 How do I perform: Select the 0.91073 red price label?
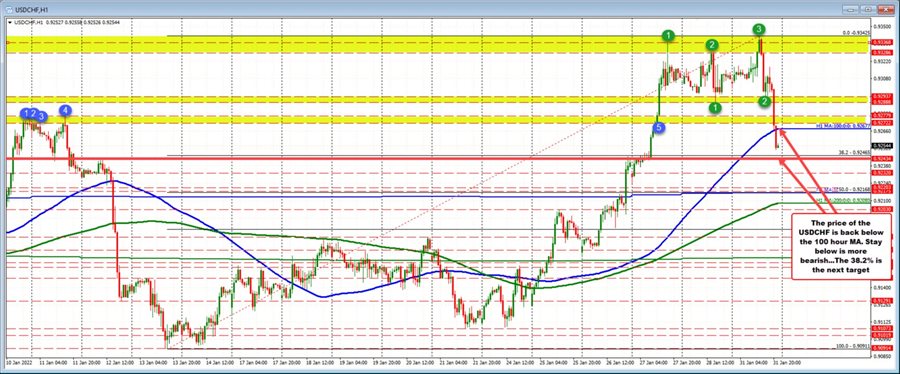[881, 328]
